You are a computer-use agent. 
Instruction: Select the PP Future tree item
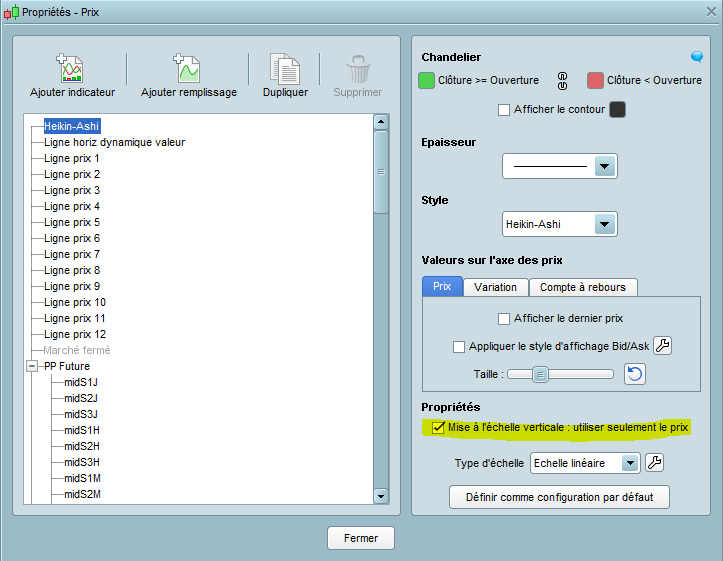[67, 366]
